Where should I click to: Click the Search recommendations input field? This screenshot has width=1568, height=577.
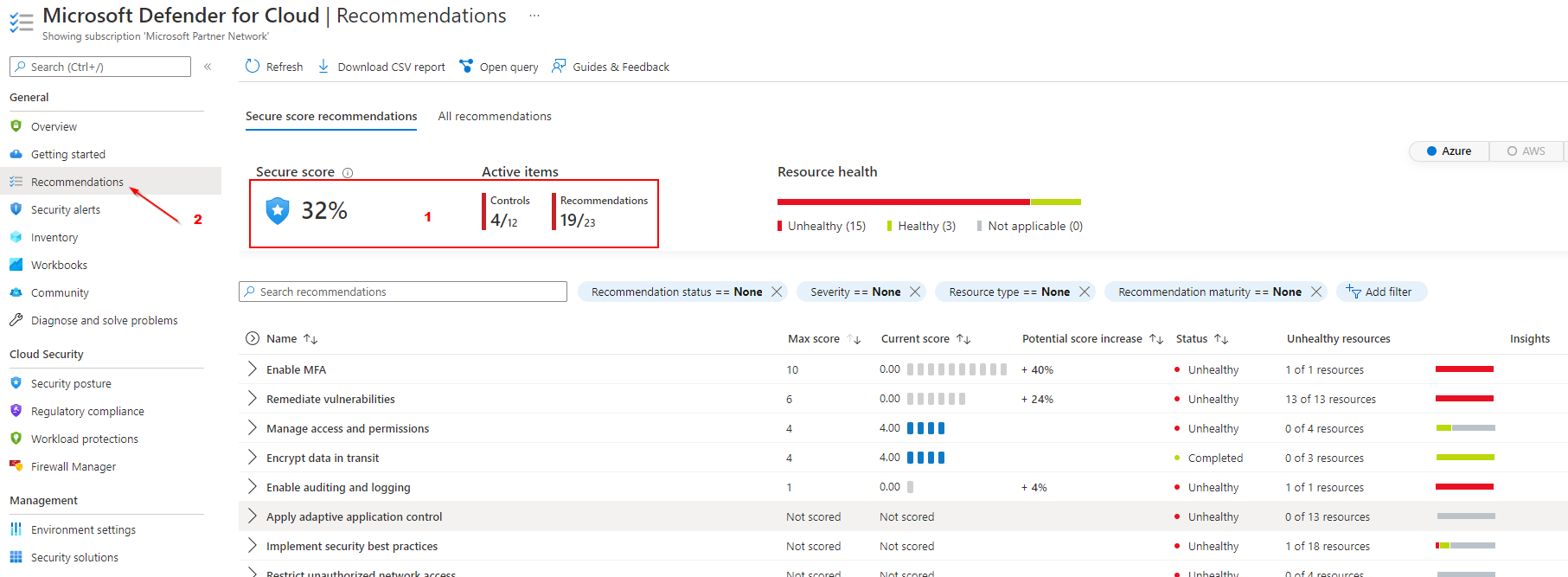pyautogui.click(x=403, y=292)
